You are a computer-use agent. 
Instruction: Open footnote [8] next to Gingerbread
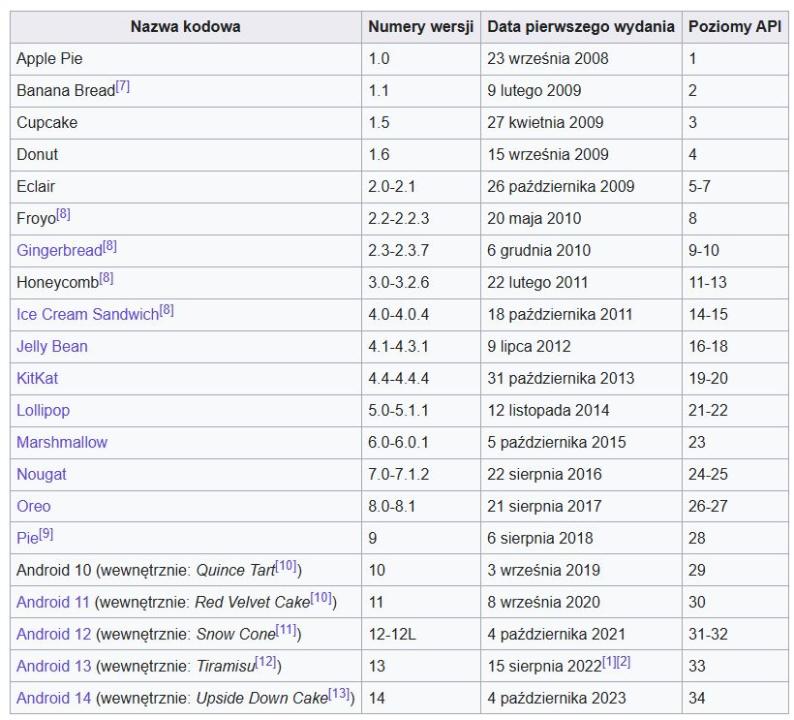110,247
